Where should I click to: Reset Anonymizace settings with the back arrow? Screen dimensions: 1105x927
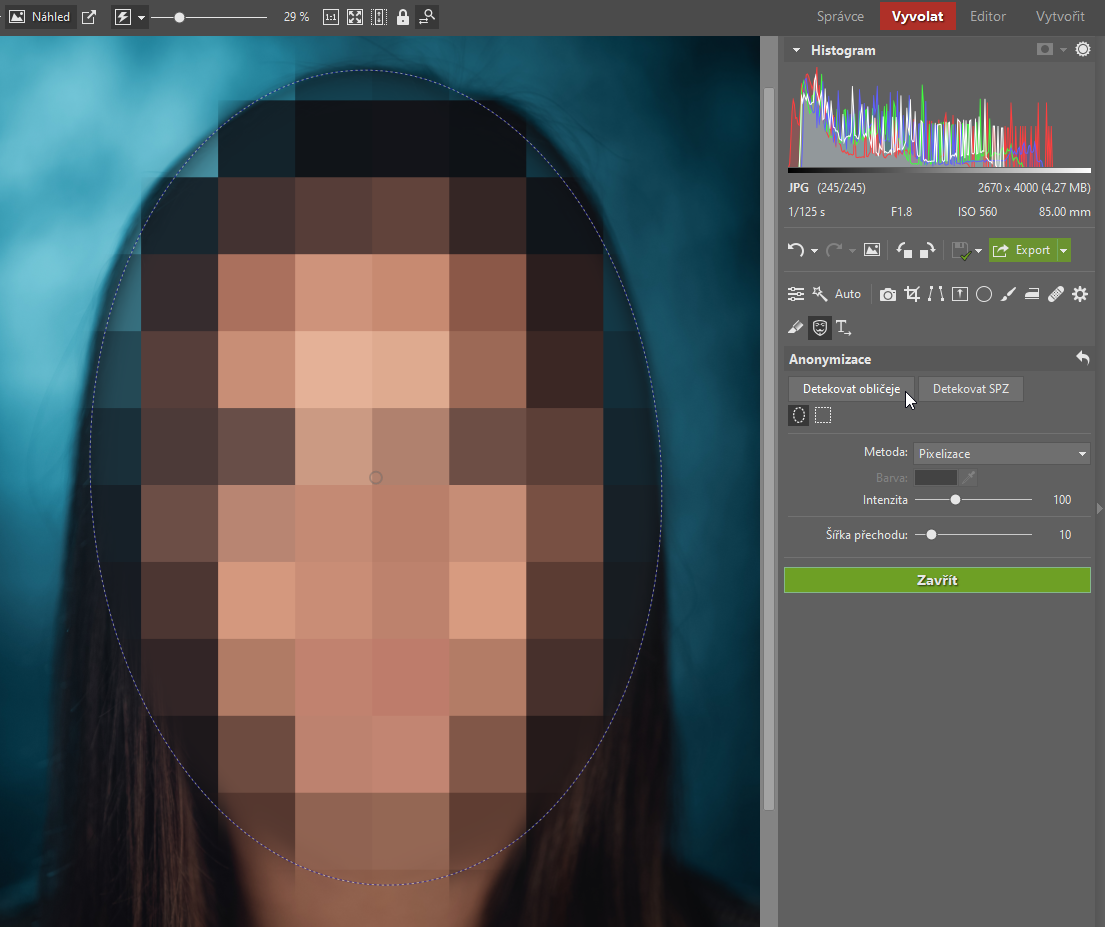[x=1082, y=358]
